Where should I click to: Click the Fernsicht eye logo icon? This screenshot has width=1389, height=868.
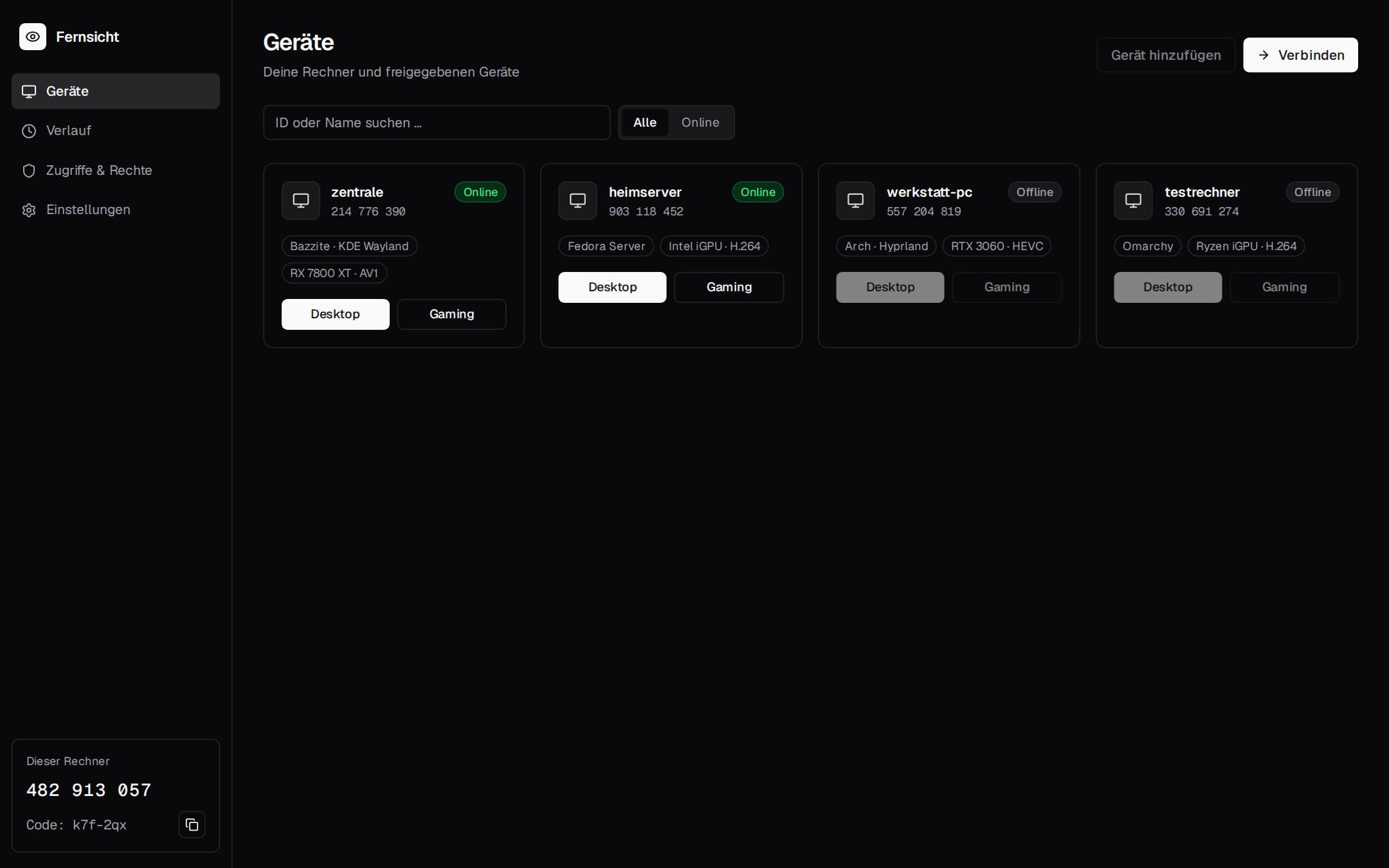[33, 37]
